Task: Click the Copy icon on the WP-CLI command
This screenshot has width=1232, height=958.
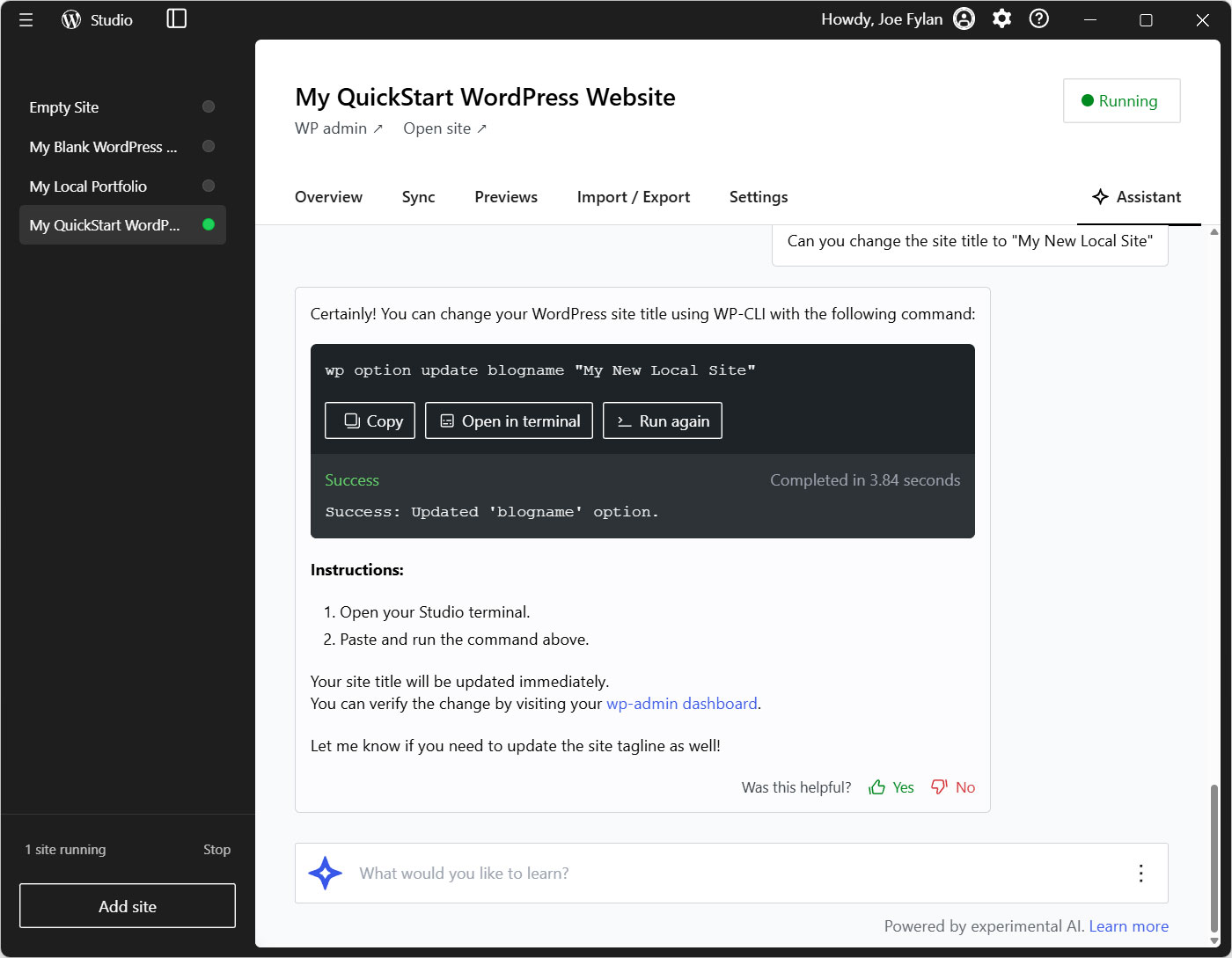Action: [x=350, y=420]
